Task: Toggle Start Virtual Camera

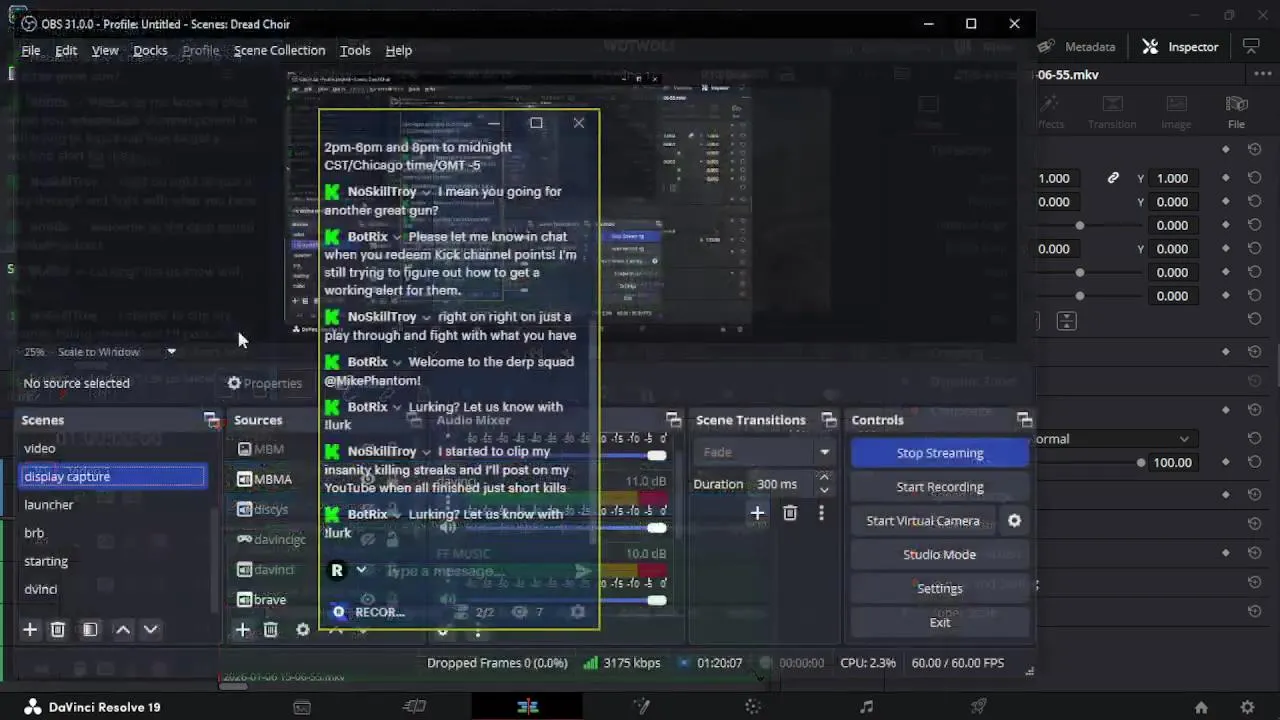Action: 923,520
